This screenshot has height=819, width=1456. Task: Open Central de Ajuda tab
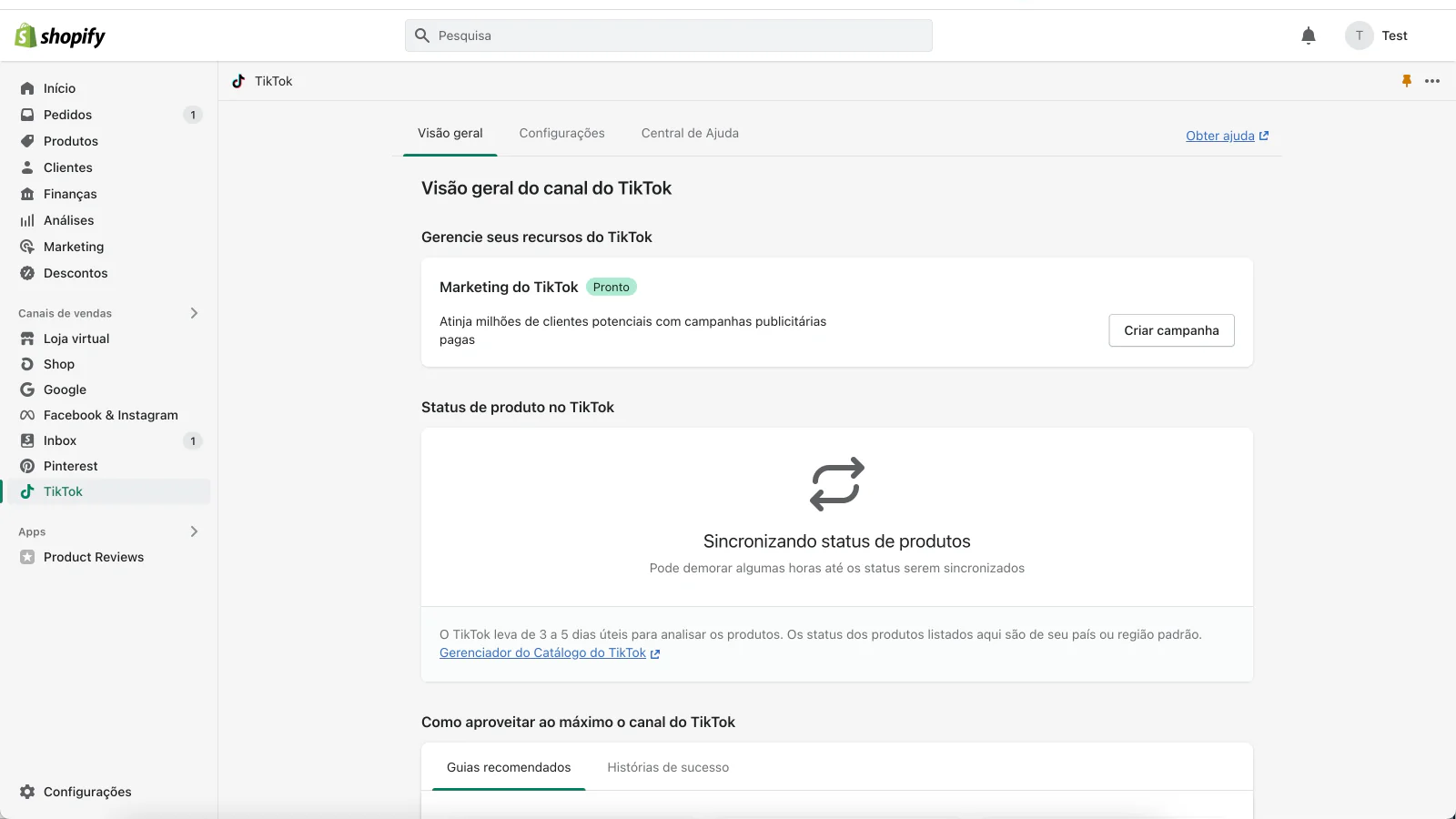point(690,133)
